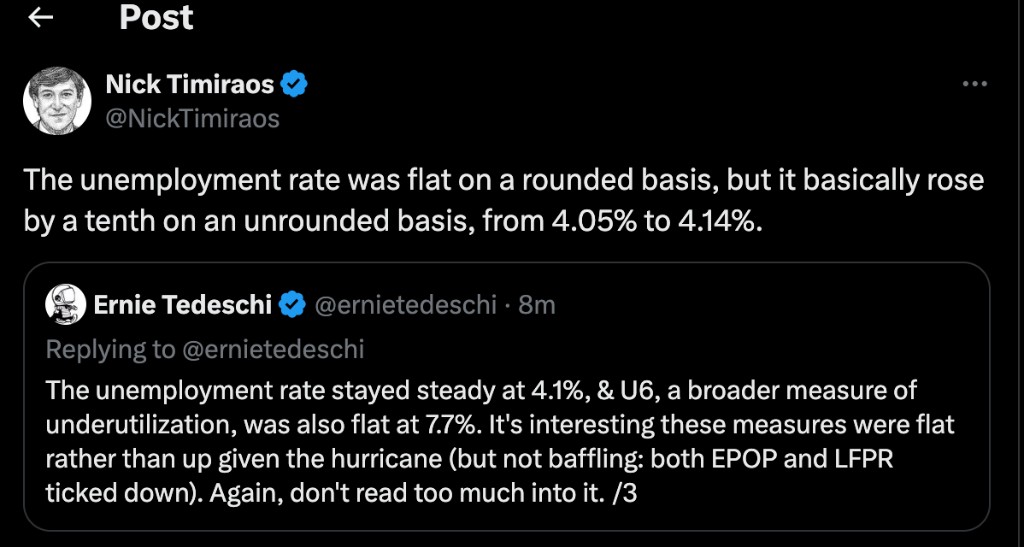Open the quoted post body text
The image size is (1024, 547).
(500, 442)
